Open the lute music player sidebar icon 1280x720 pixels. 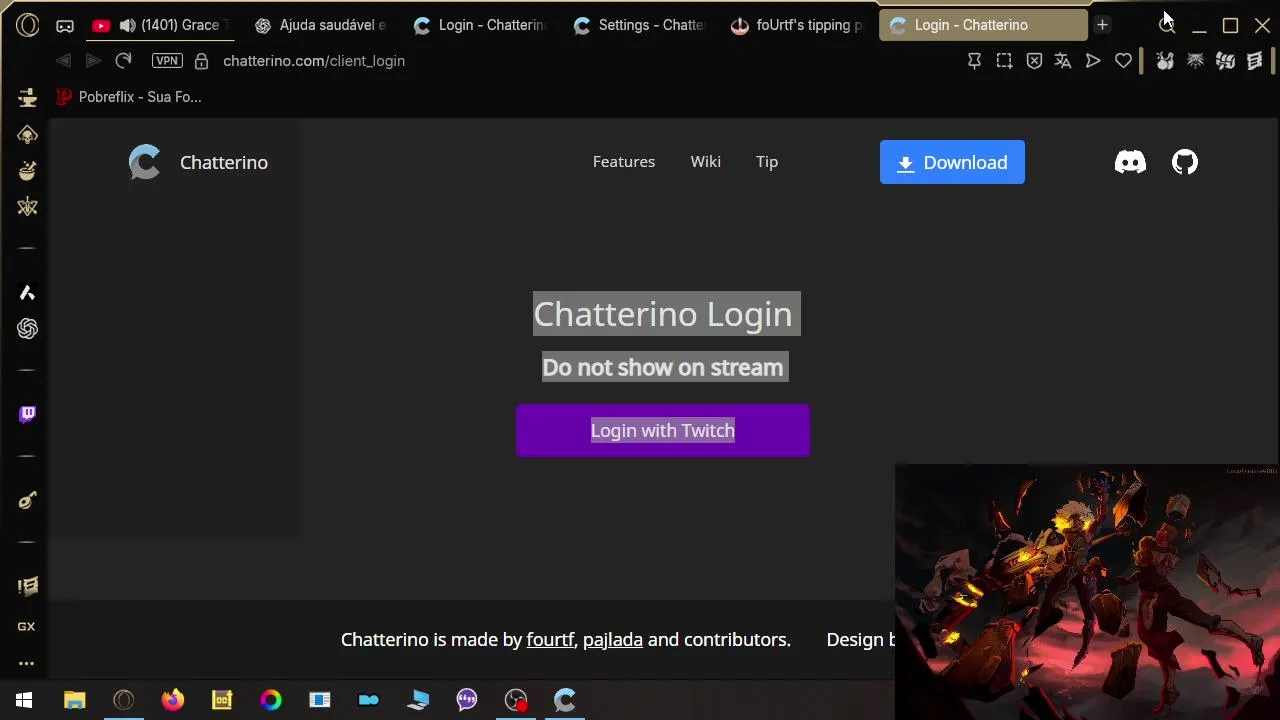pyautogui.click(x=28, y=500)
